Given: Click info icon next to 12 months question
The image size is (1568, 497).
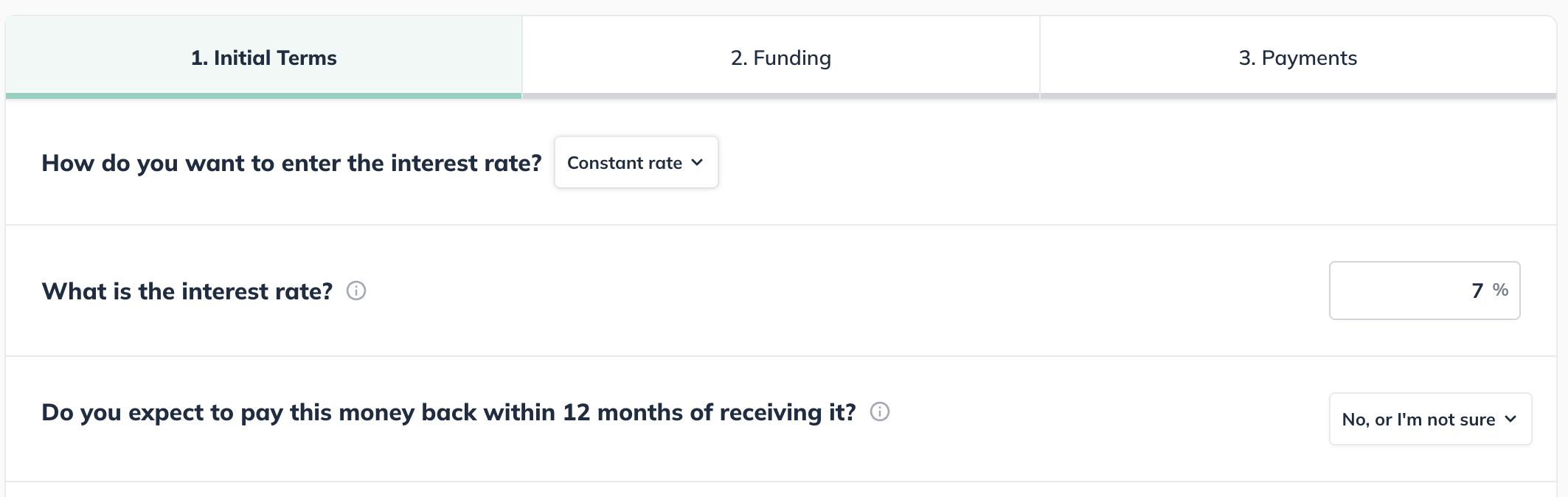Looking at the screenshot, I should (879, 411).
